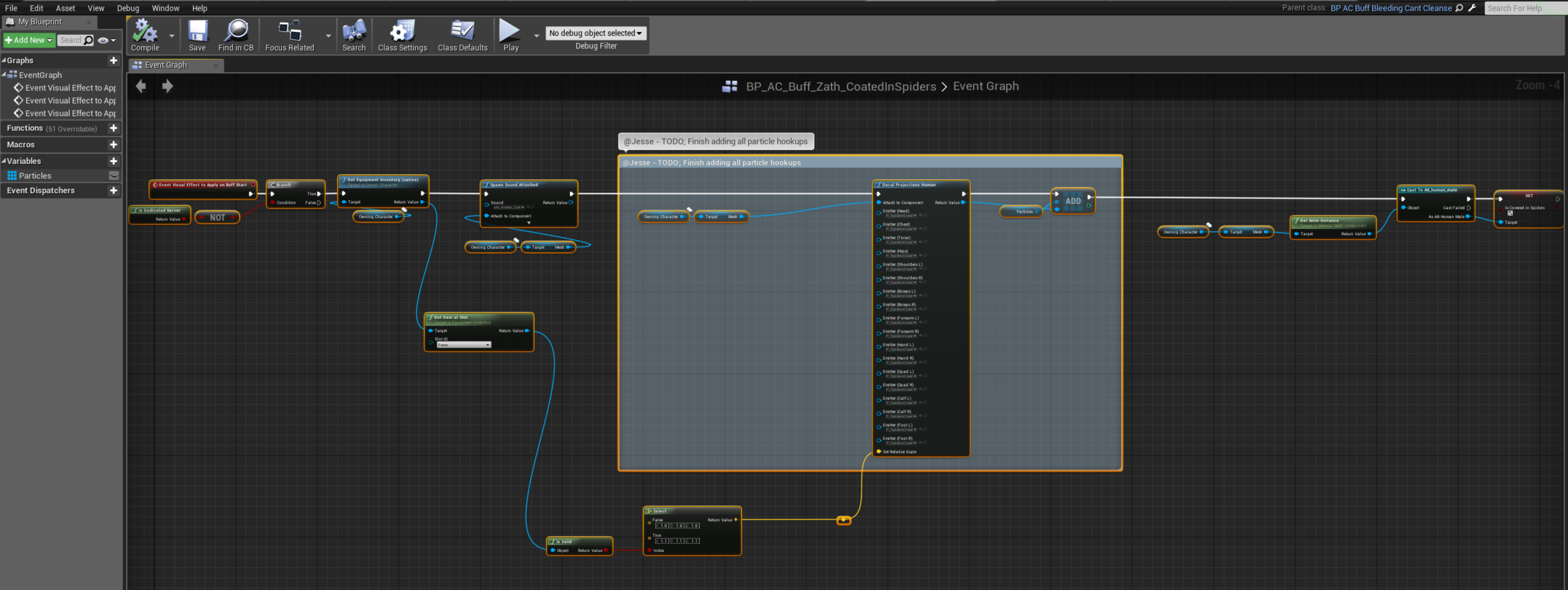Toggle the Is Covered in Spiders checkbox
Image resolution: width=1568 pixels, height=590 pixels.
point(1509,213)
